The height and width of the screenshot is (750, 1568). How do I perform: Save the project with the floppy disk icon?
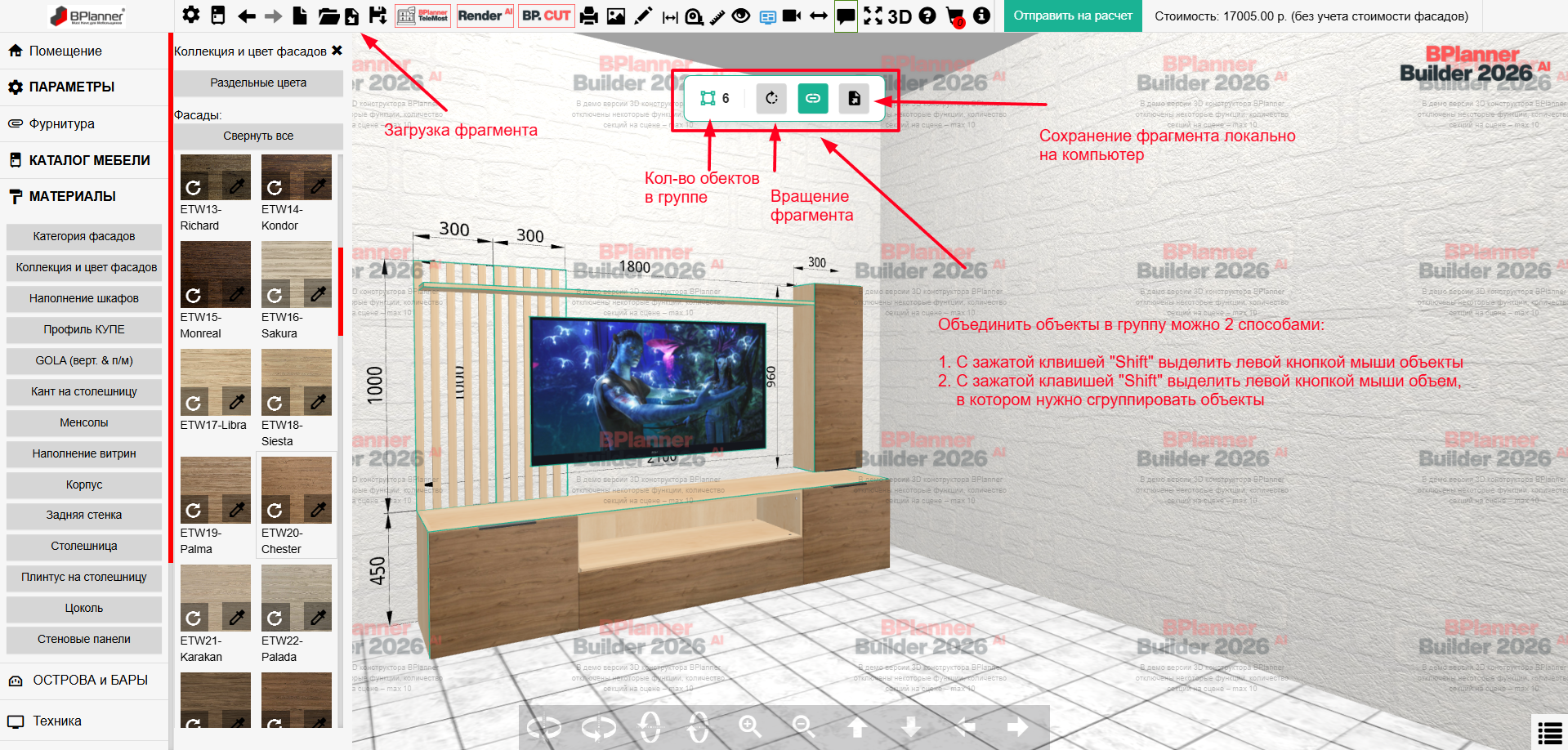pyautogui.click(x=377, y=16)
